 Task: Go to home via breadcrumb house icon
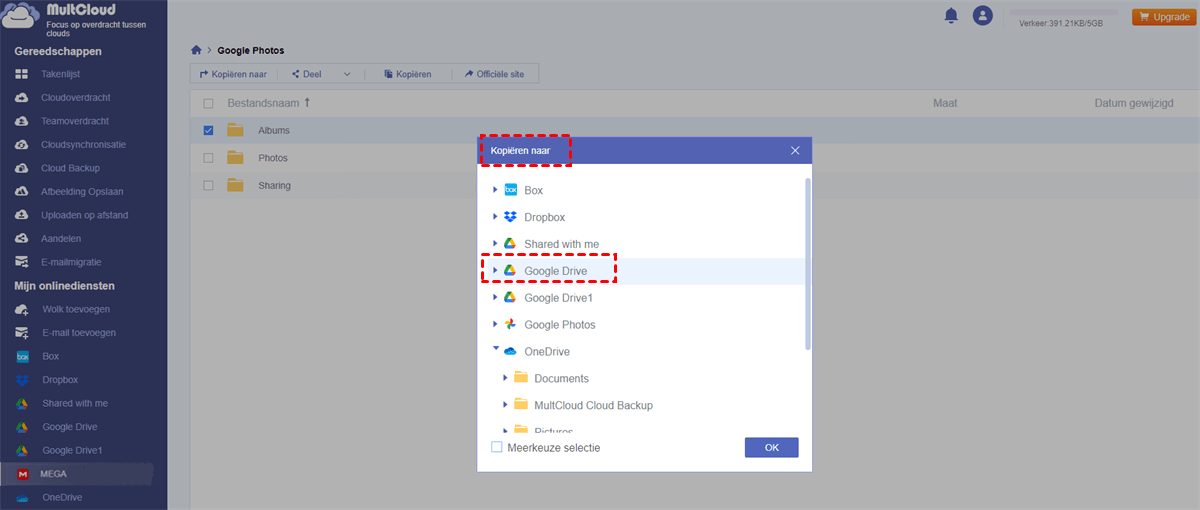point(197,50)
